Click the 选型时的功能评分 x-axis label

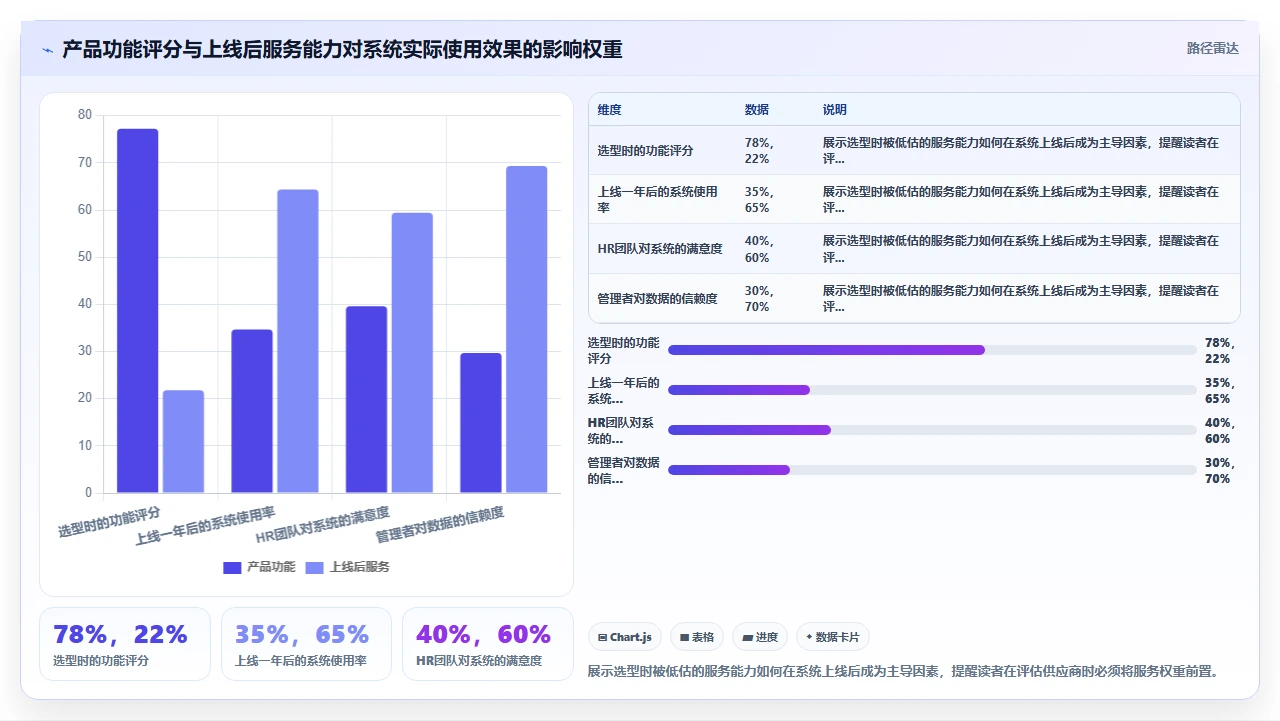click(x=109, y=522)
